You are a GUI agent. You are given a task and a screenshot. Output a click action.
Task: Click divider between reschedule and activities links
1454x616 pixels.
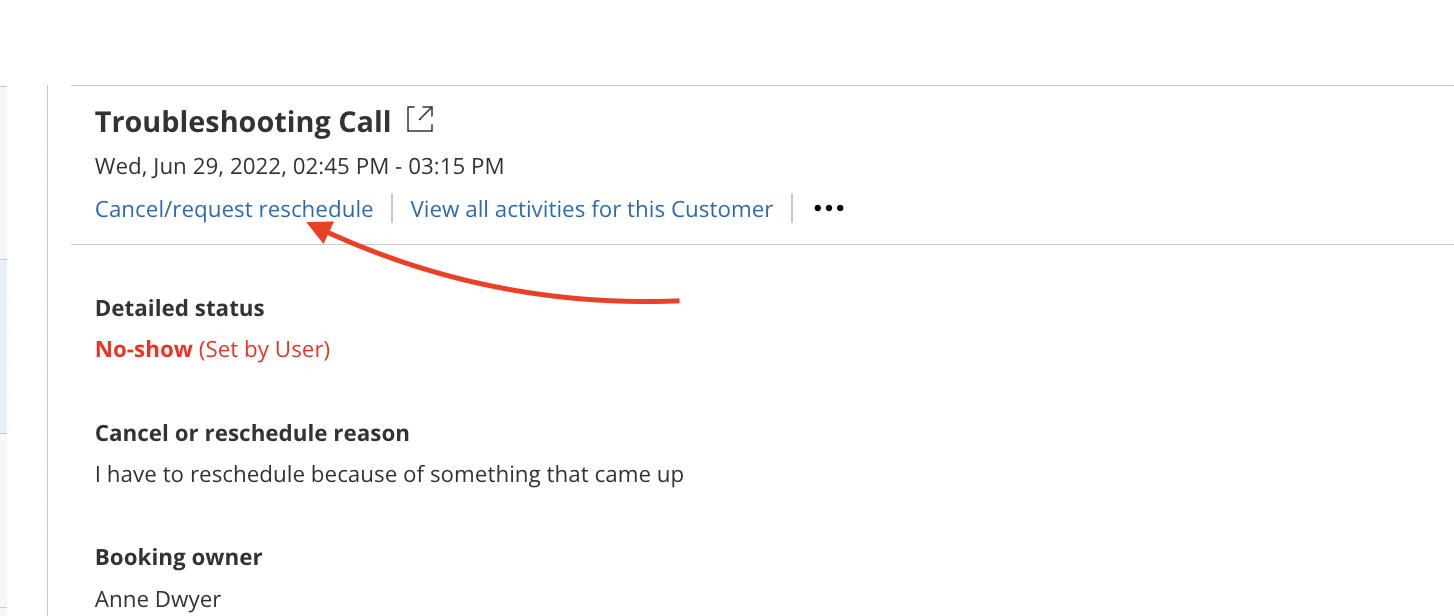pyautogui.click(x=392, y=209)
